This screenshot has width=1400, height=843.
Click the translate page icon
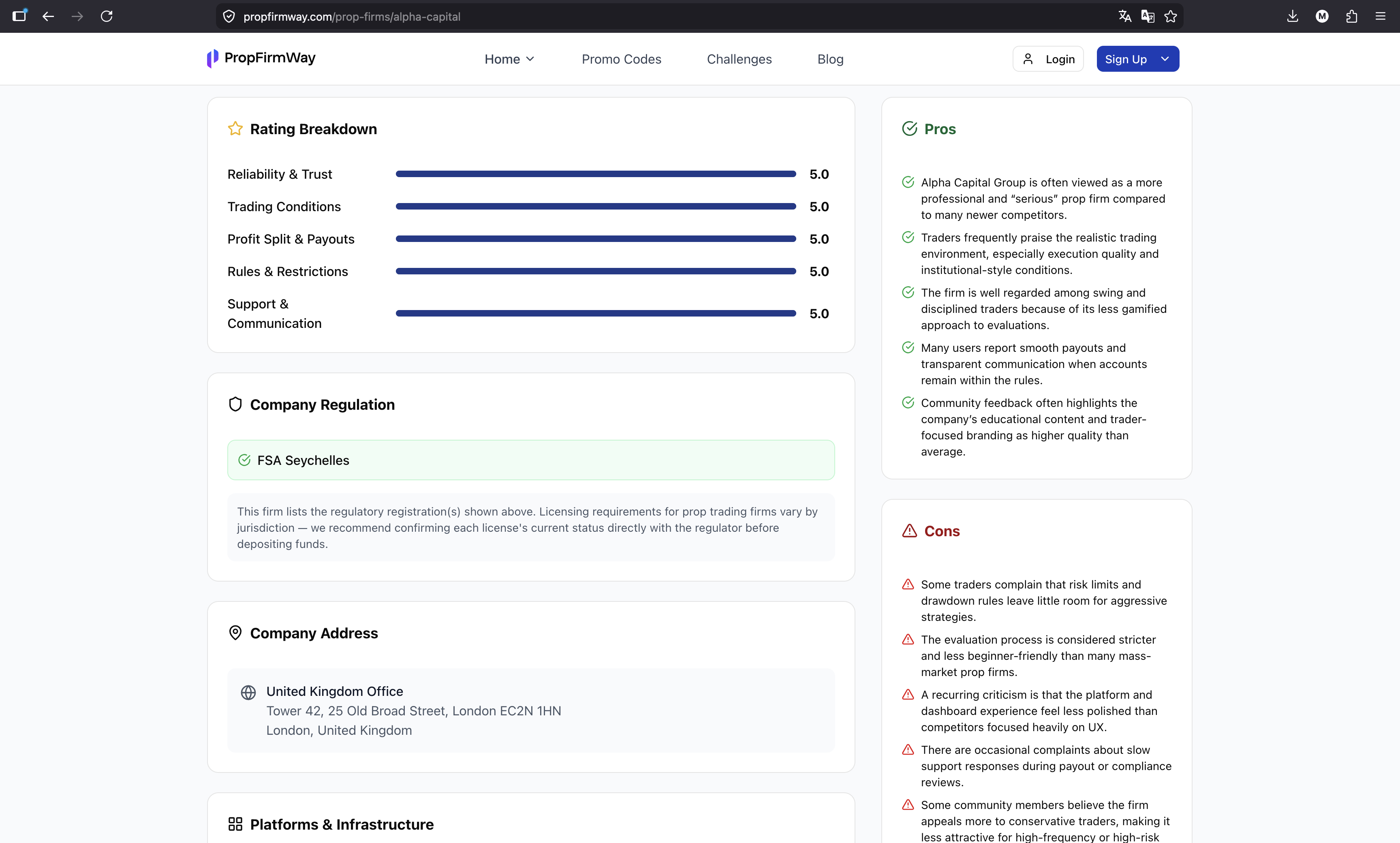point(1124,17)
